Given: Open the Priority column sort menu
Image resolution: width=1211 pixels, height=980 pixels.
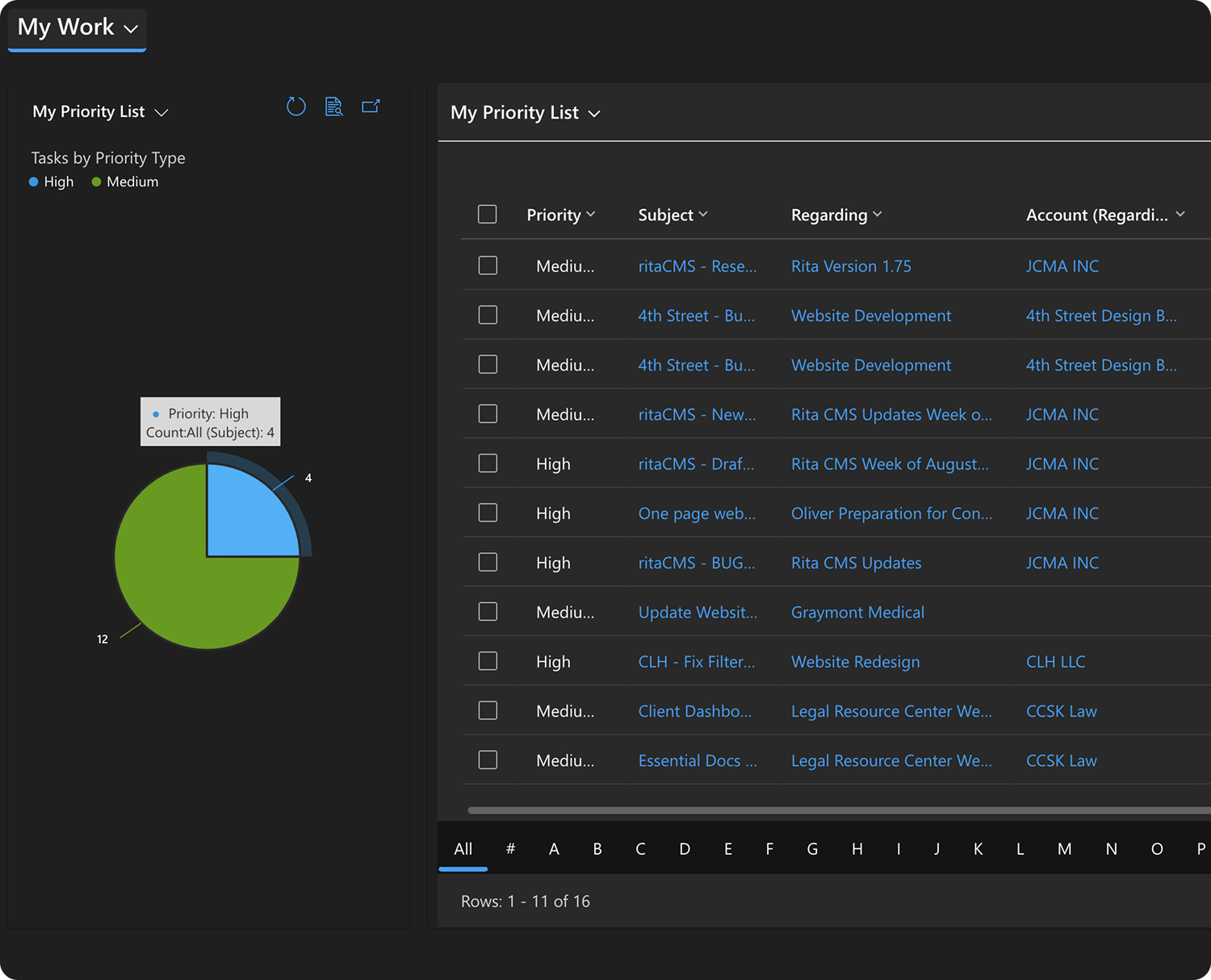Looking at the screenshot, I should pyautogui.click(x=561, y=215).
